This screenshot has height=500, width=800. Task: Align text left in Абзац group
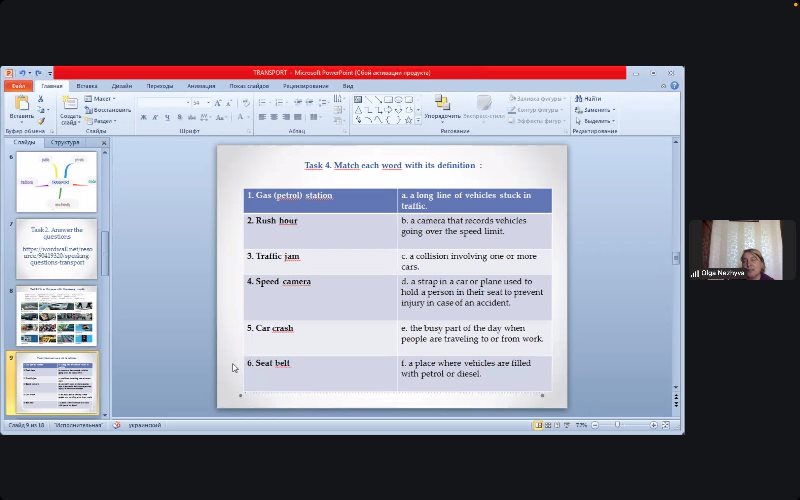[x=262, y=117]
